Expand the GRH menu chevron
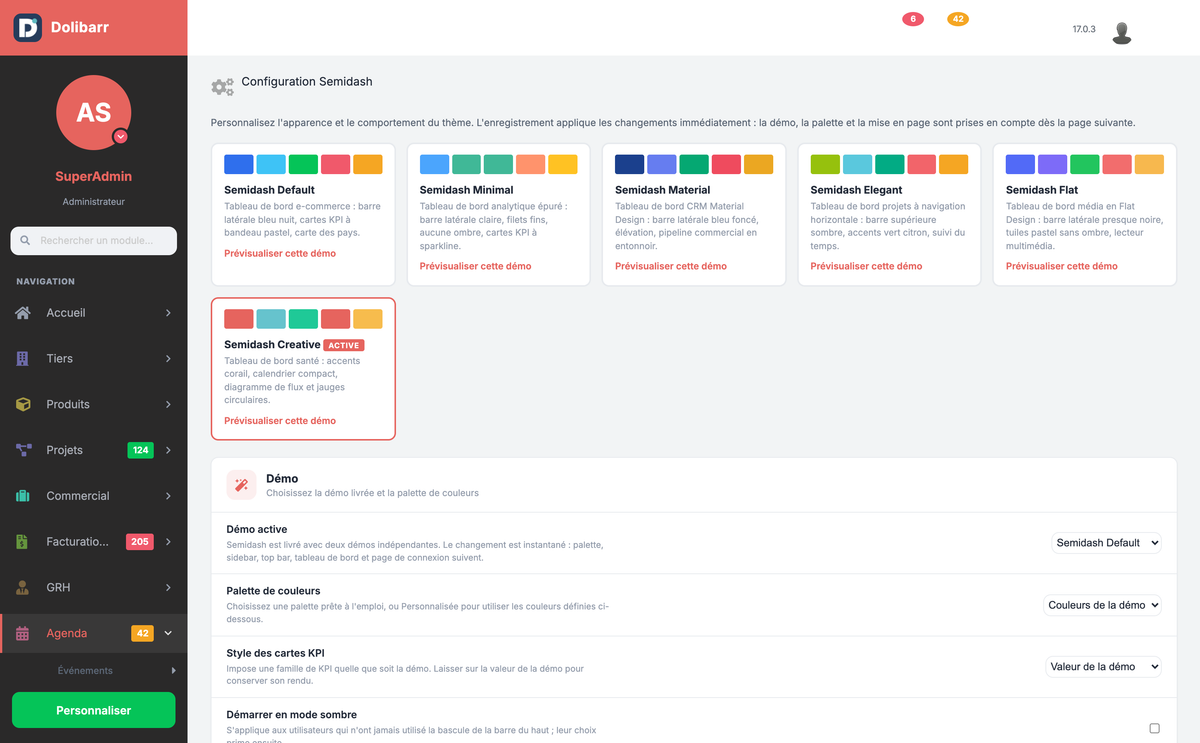 [x=168, y=588]
